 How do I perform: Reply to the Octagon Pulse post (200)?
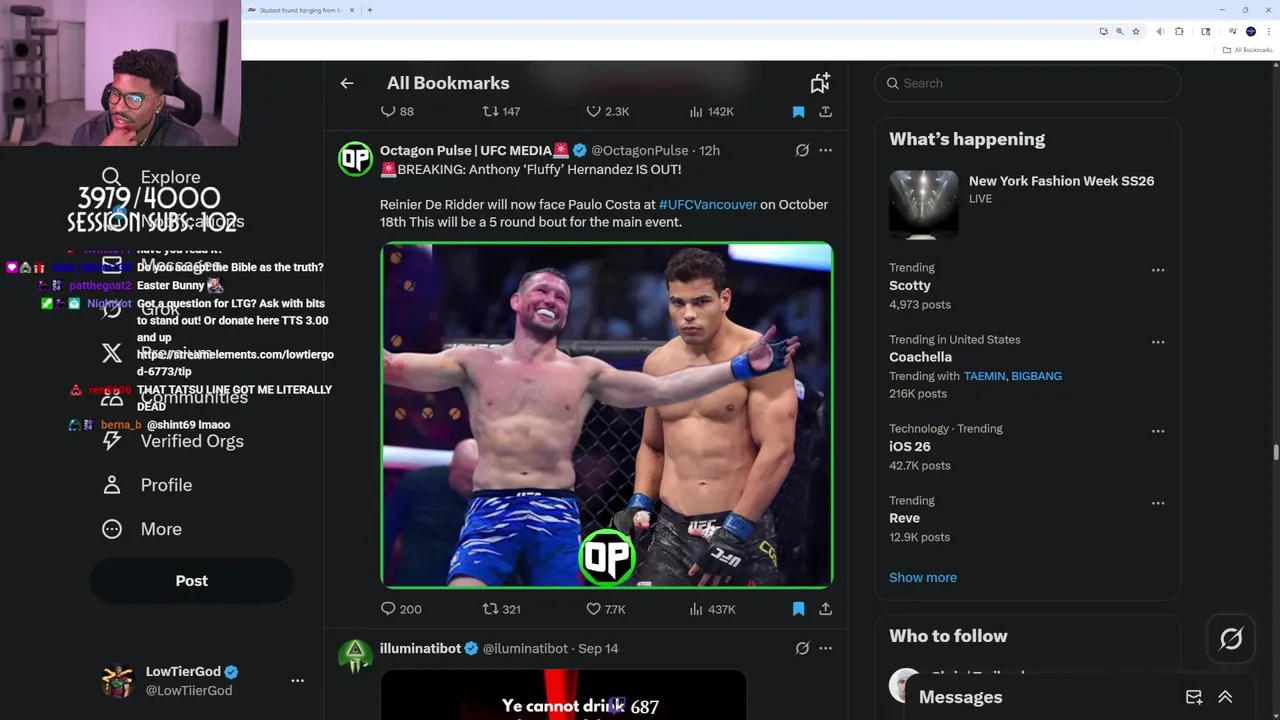[401, 609]
